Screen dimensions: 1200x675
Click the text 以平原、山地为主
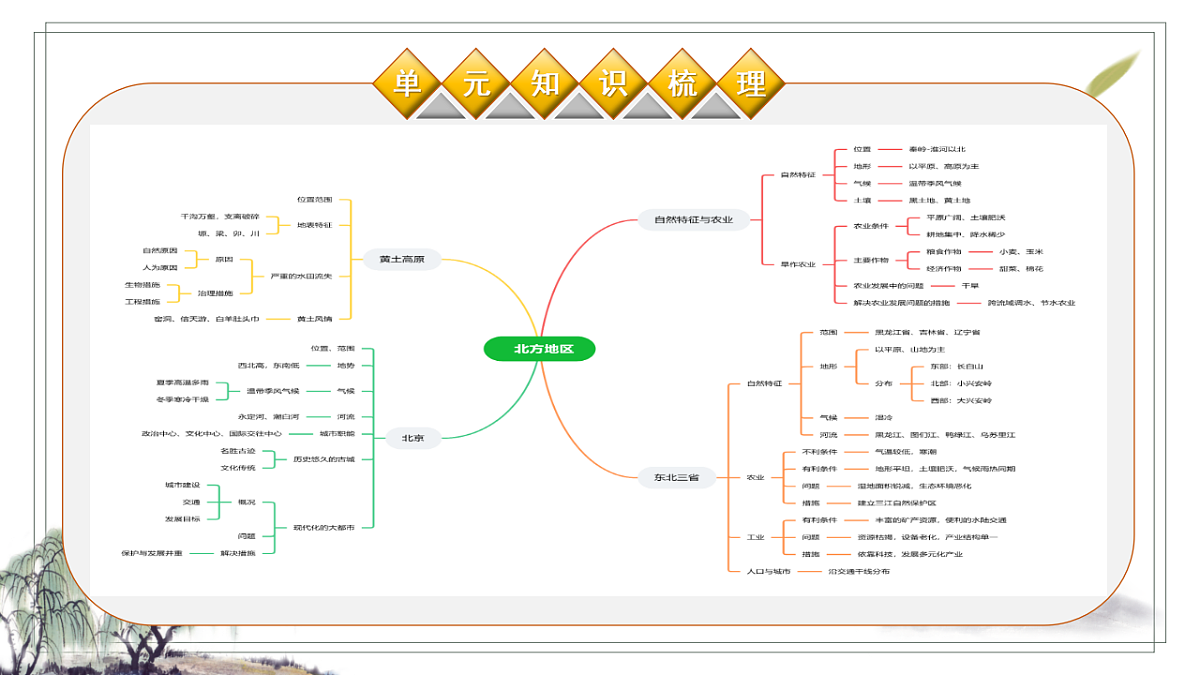pos(910,349)
